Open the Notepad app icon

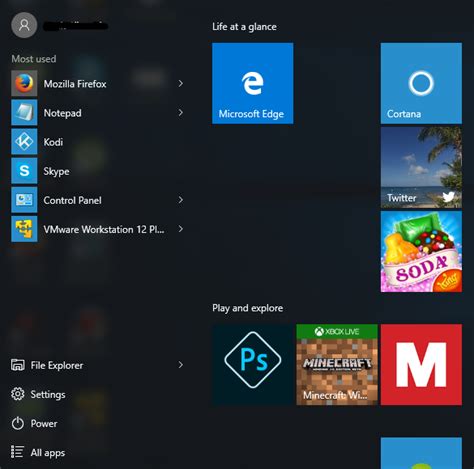coord(24,113)
